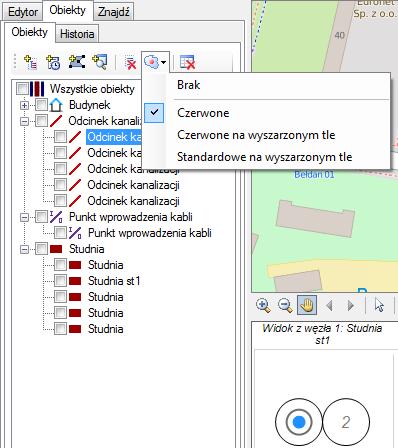This screenshot has height=448, width=398.
Task: Click the Budynek house icon
Action: pos(56,105)
